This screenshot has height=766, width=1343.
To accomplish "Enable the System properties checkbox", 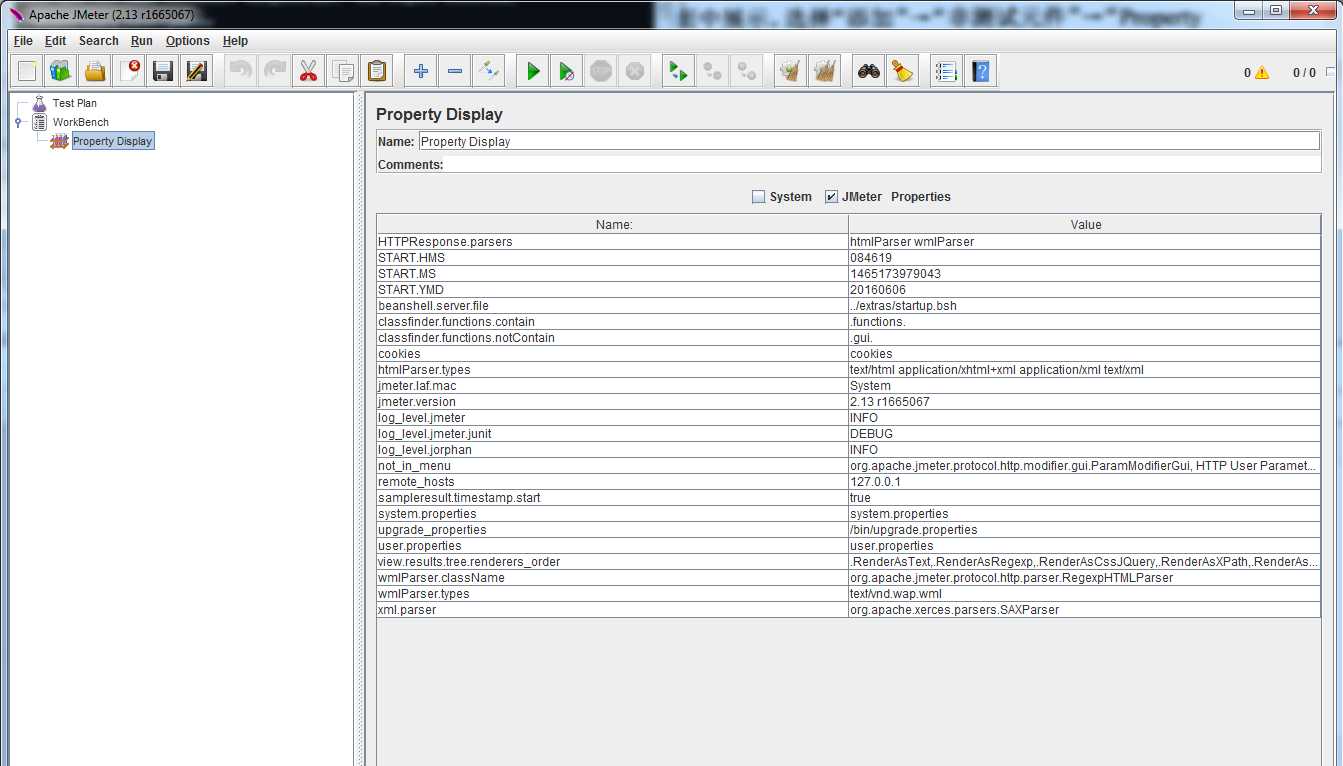I will [x=758, y=197].
